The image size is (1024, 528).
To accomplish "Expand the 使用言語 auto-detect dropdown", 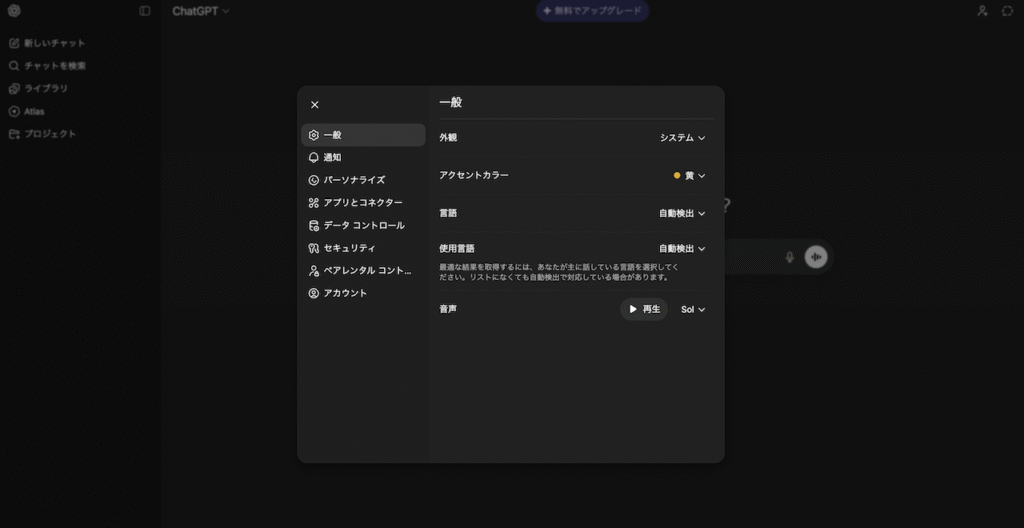I will point(682,249).
